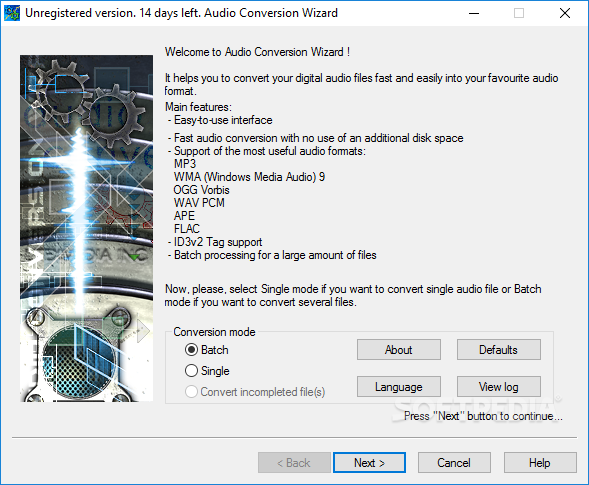Click the 'Conversion mode' group label
589x485 pixels.
click(x=214, y=332)
